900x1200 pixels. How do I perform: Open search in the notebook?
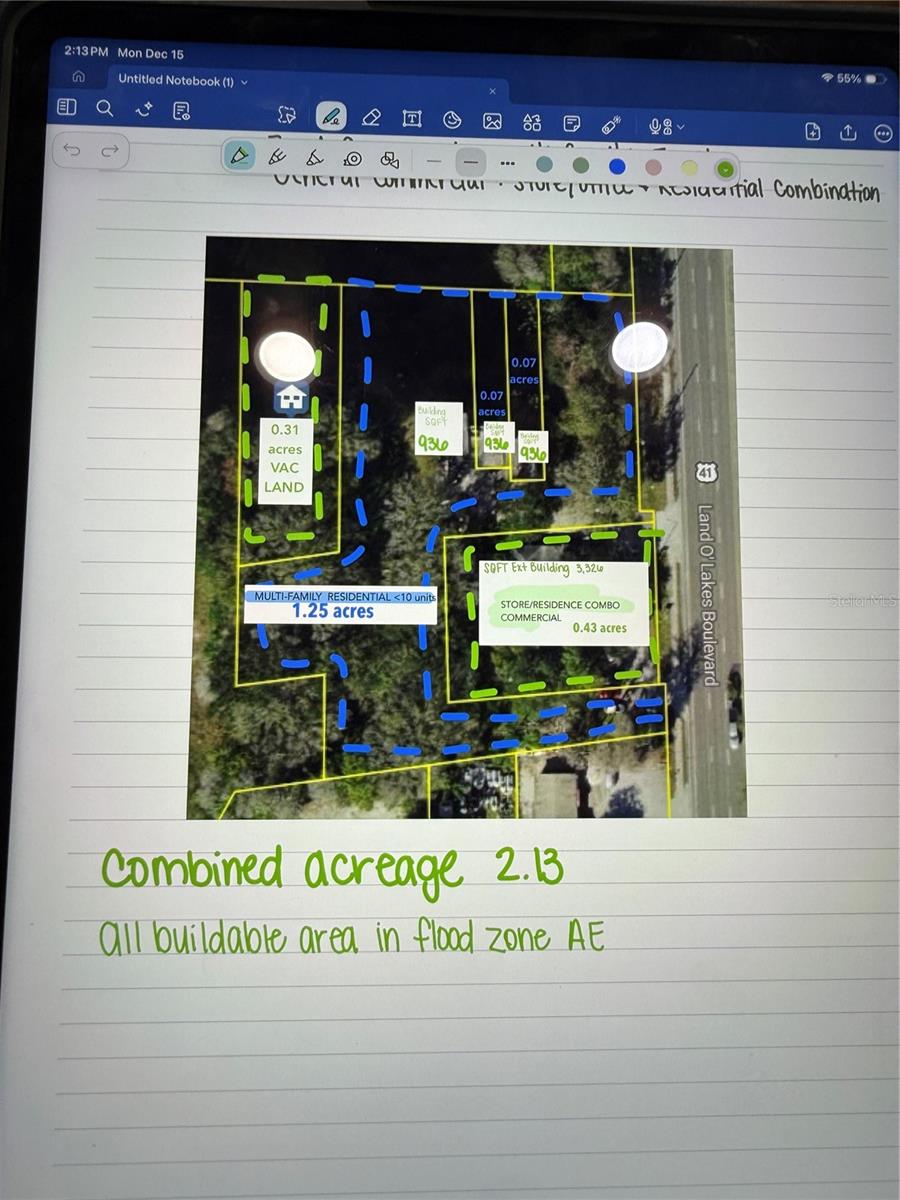click(x=104, y=108)
